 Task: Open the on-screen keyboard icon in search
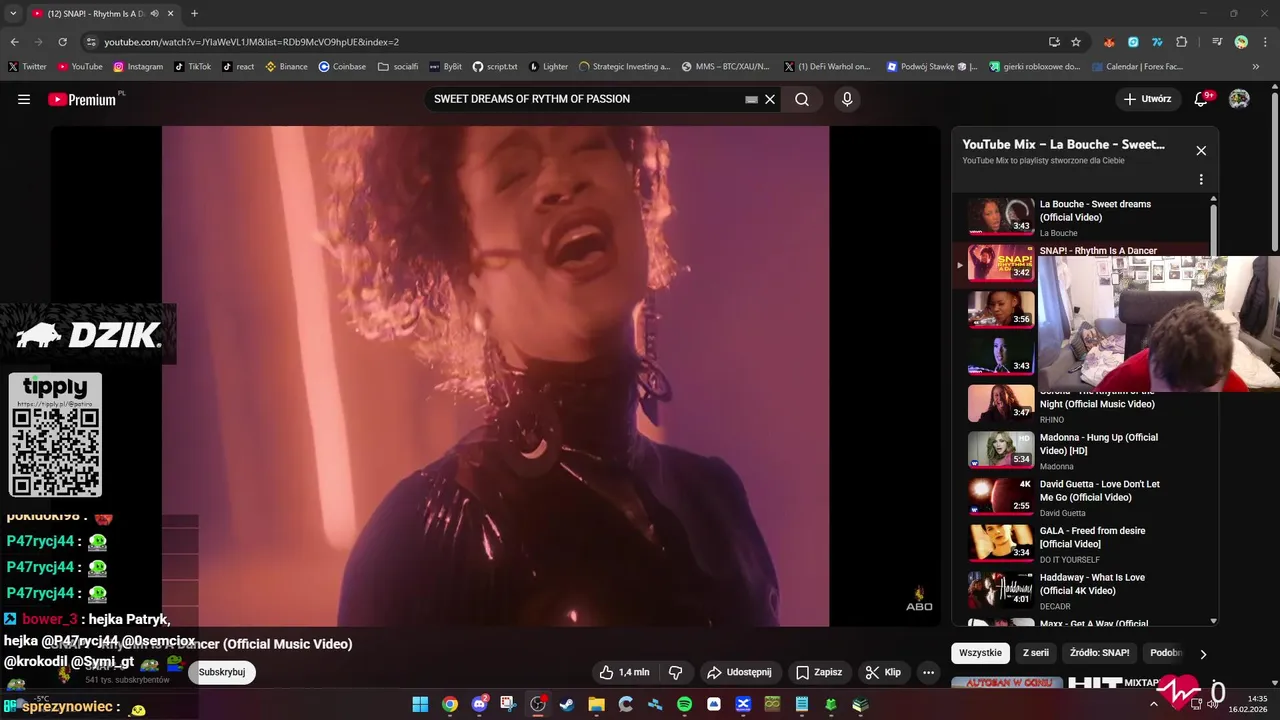pyautogui.click(x=751, y=99)
